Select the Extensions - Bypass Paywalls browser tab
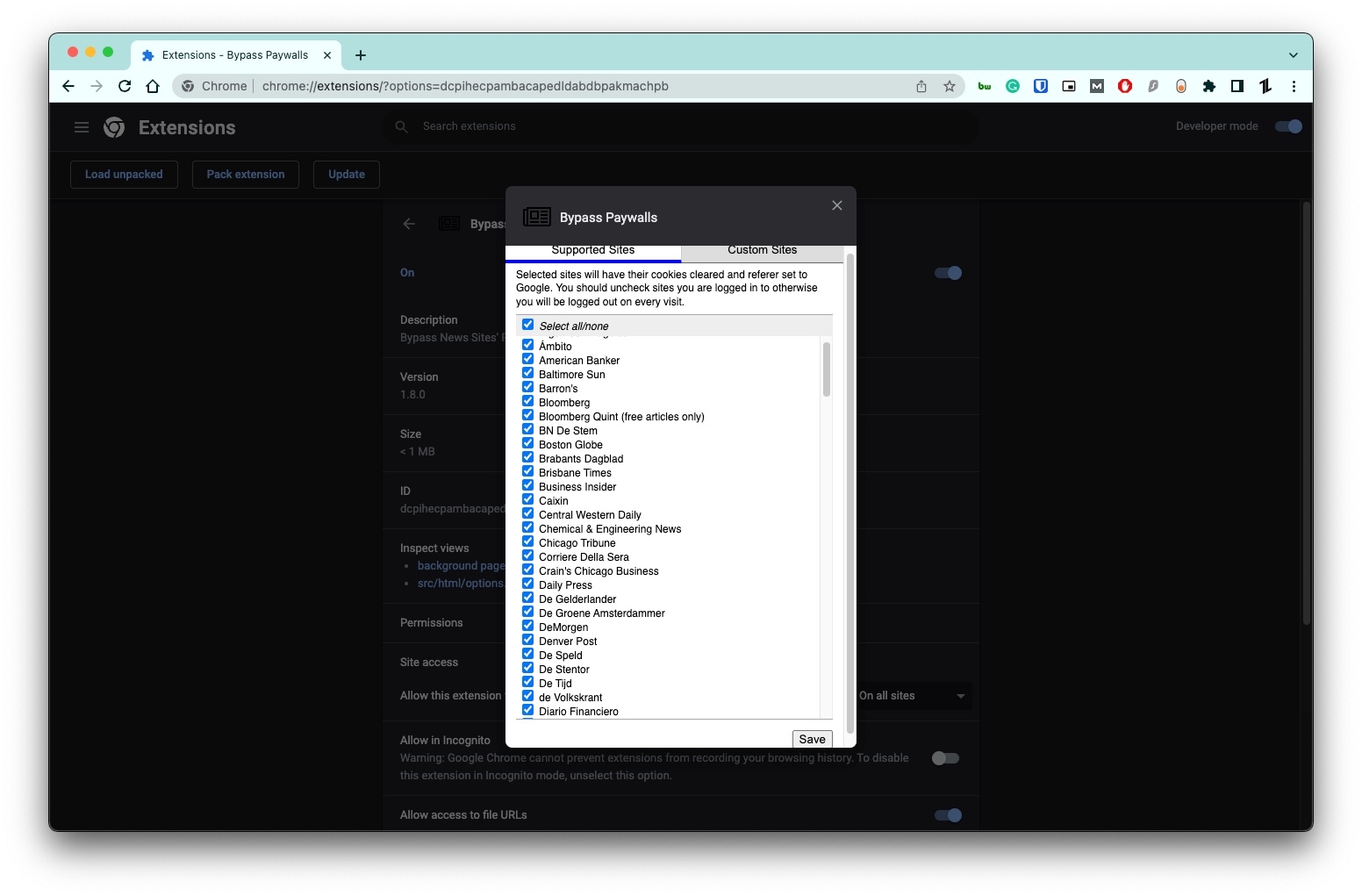 click(x=230, y=54)
